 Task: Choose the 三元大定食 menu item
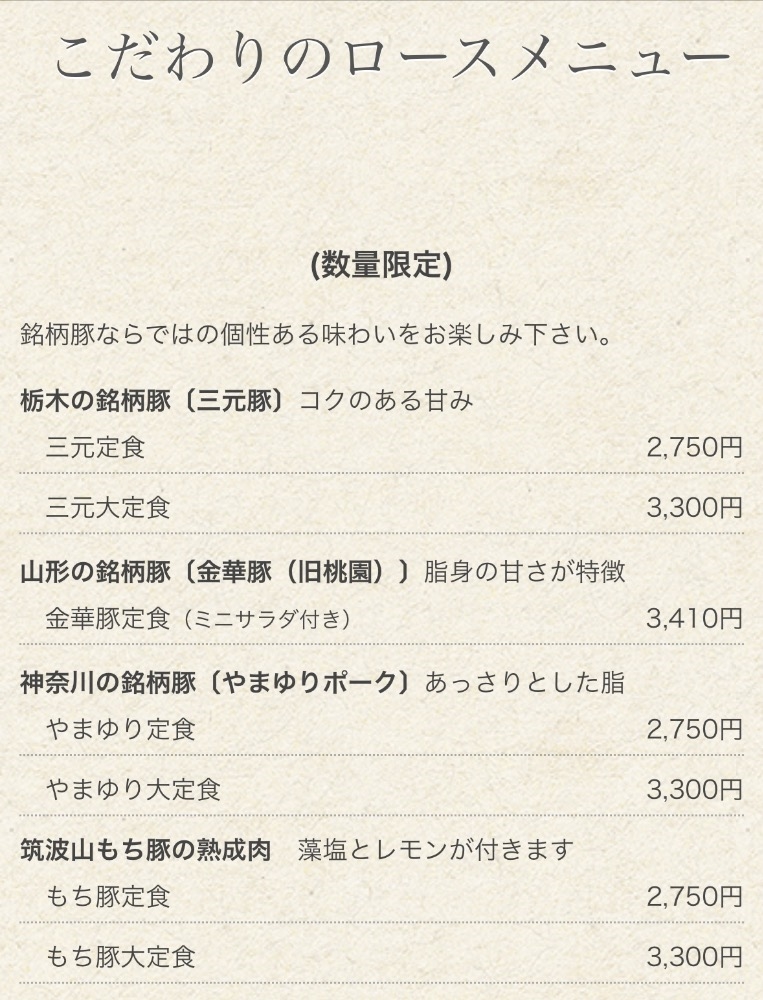click(x=108, y=507)
